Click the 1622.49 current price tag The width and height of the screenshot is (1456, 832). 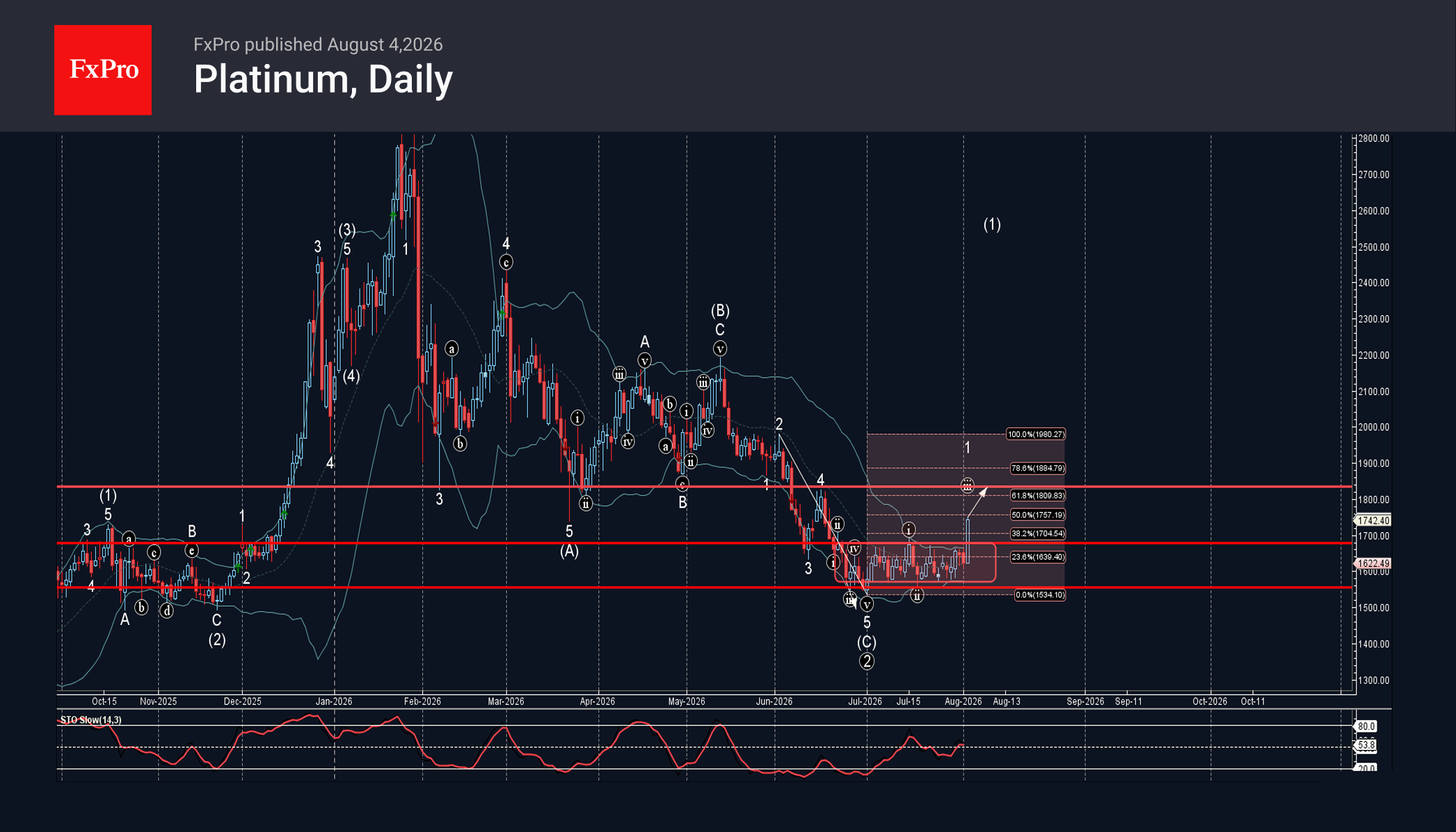1373,563
